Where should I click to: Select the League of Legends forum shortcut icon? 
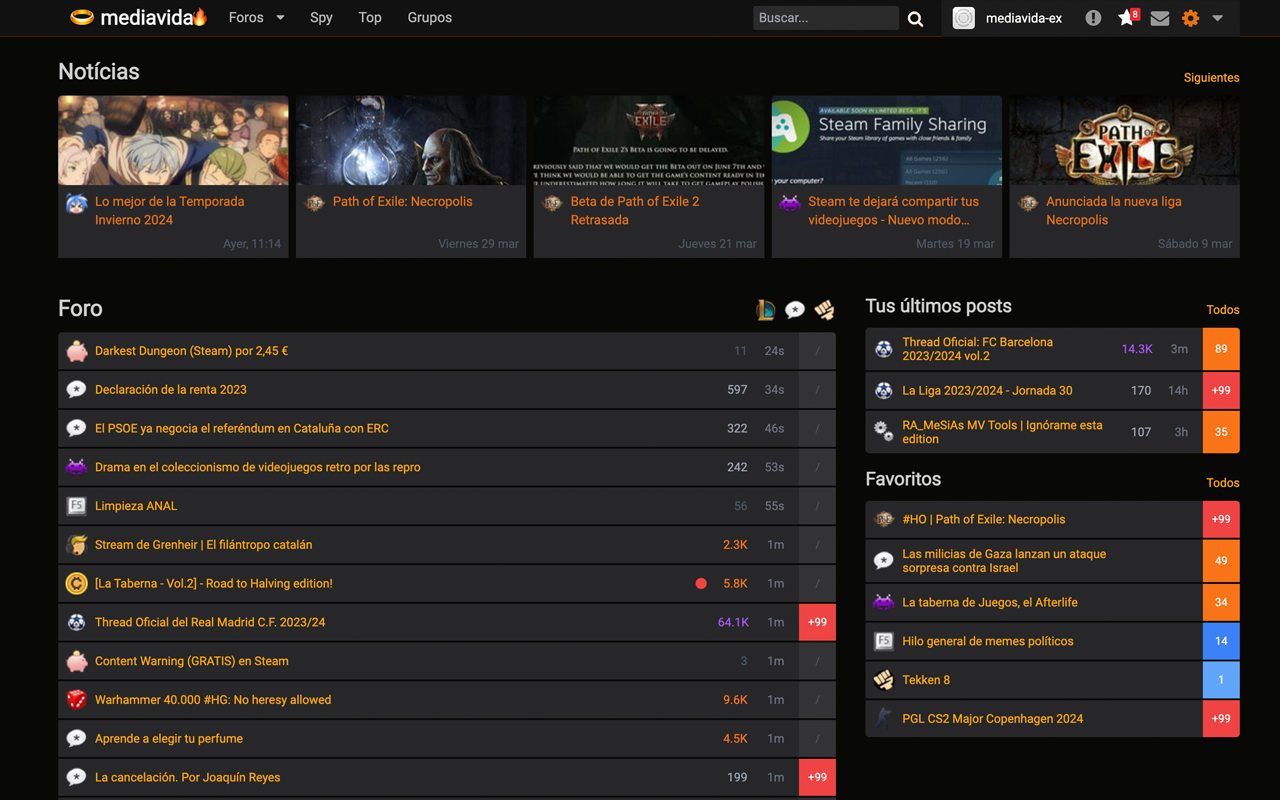[765, 310]
